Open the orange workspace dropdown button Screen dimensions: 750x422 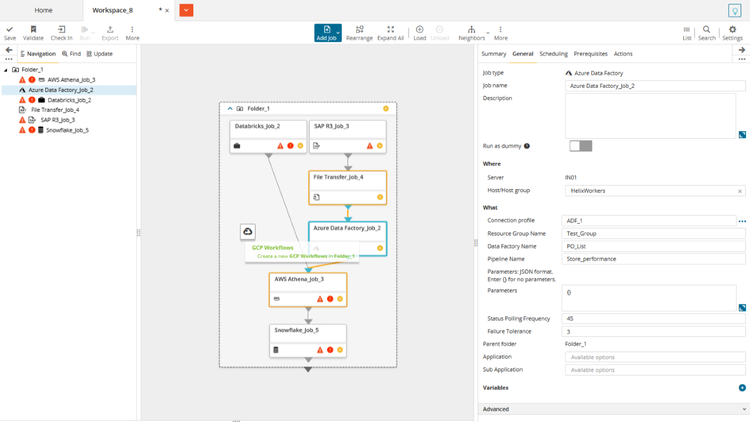(x=186, y=10)
